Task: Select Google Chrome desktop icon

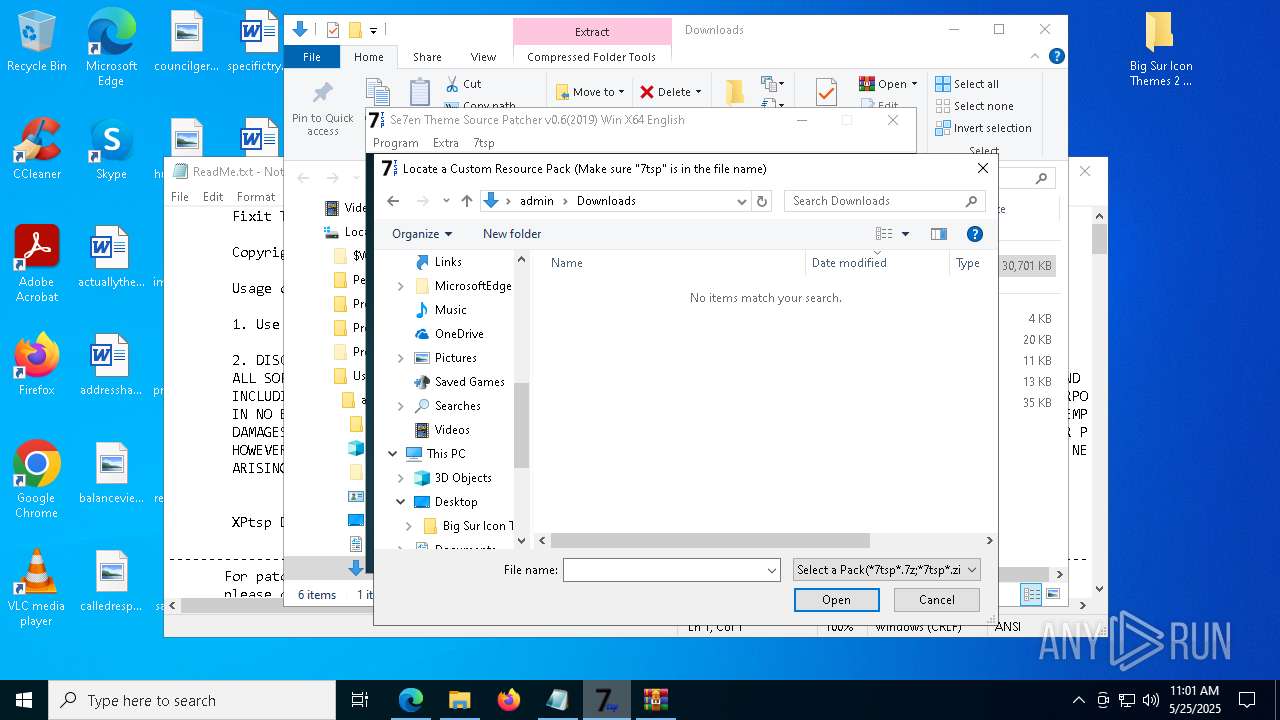Action: (x=37, y=479)
